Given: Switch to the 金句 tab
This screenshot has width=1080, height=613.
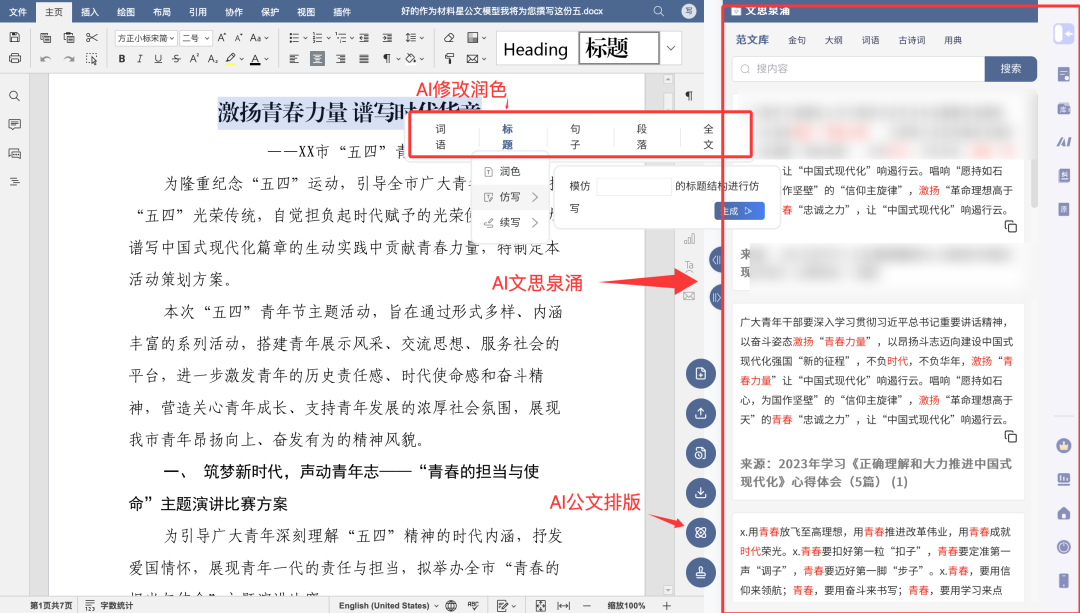Looking at the screenshot, I should click(x=796, y=41).
